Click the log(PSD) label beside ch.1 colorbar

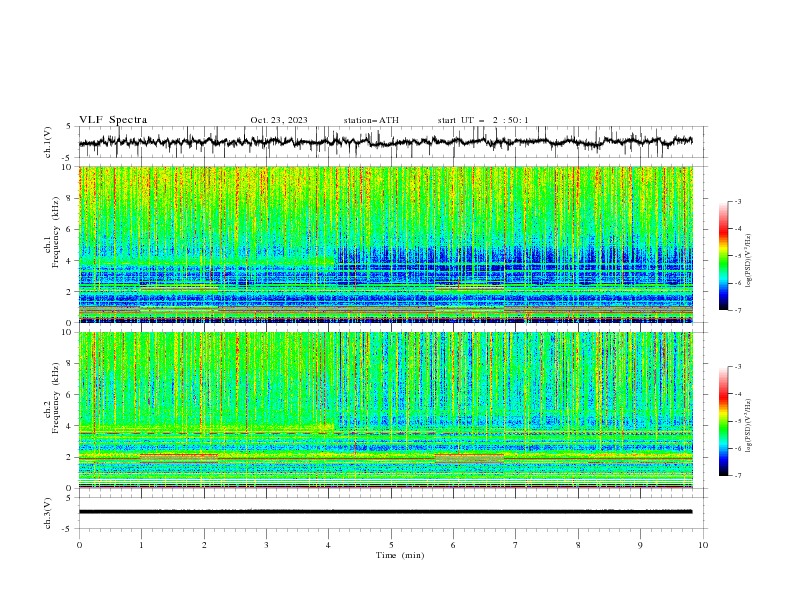pos(748,260)
